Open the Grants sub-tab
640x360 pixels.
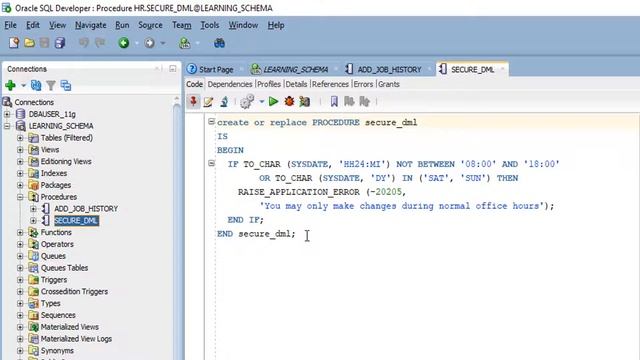(x=389, y=84)
